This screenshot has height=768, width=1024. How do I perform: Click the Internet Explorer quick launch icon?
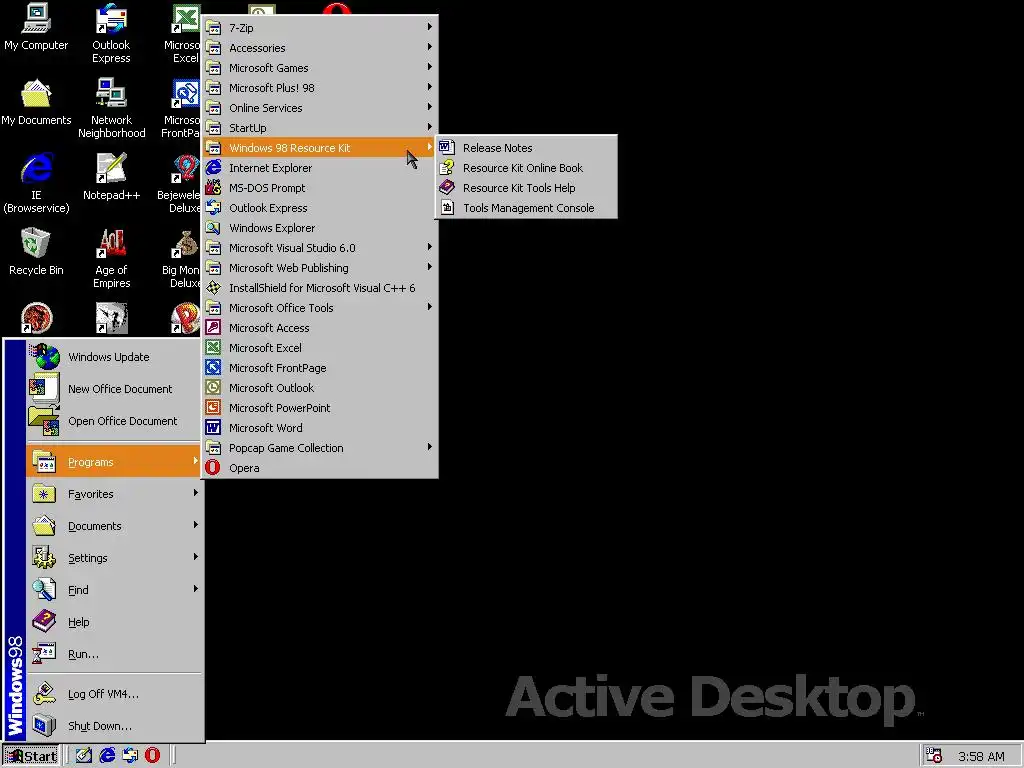[107, 756]
